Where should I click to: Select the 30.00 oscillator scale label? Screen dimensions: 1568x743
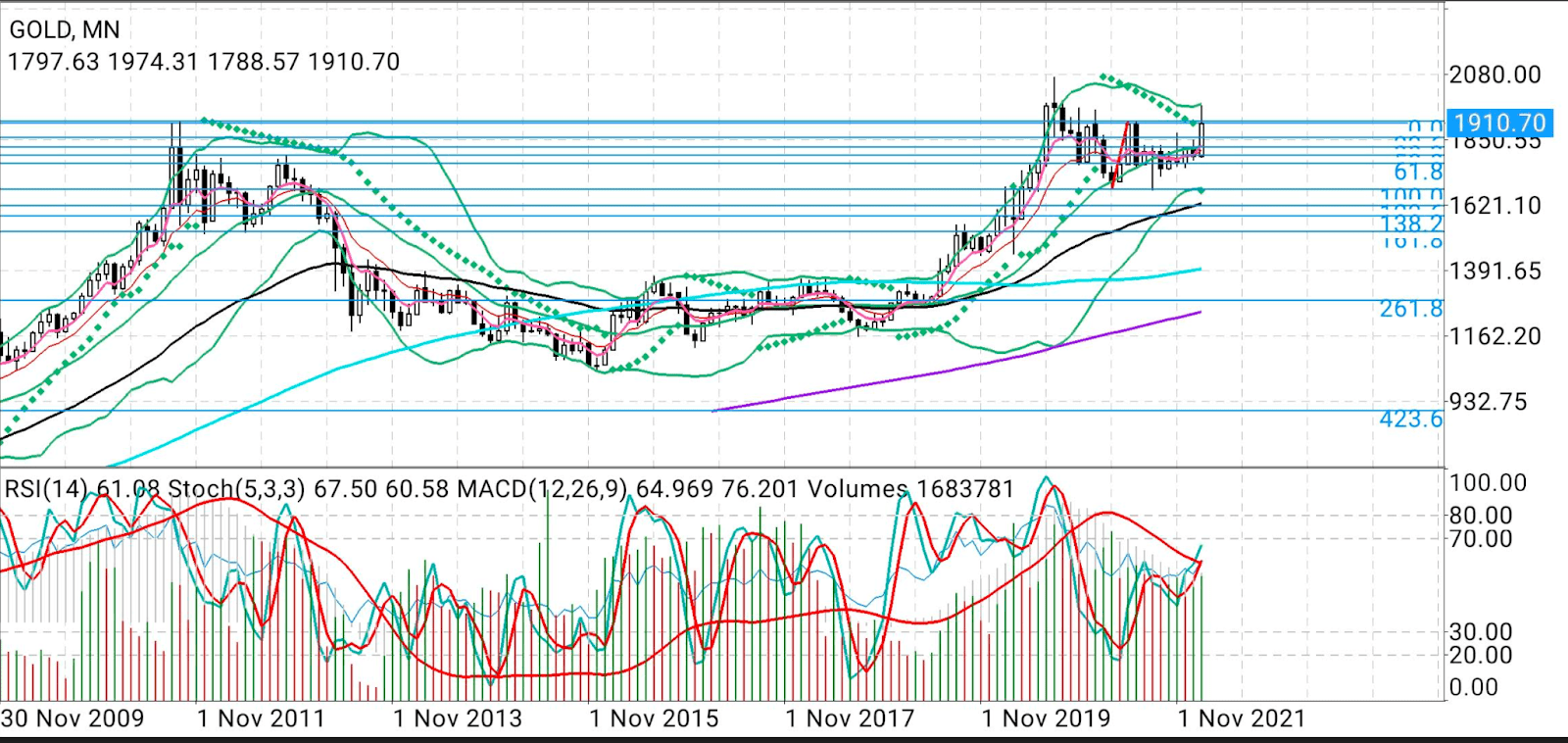click(1481, 632)
